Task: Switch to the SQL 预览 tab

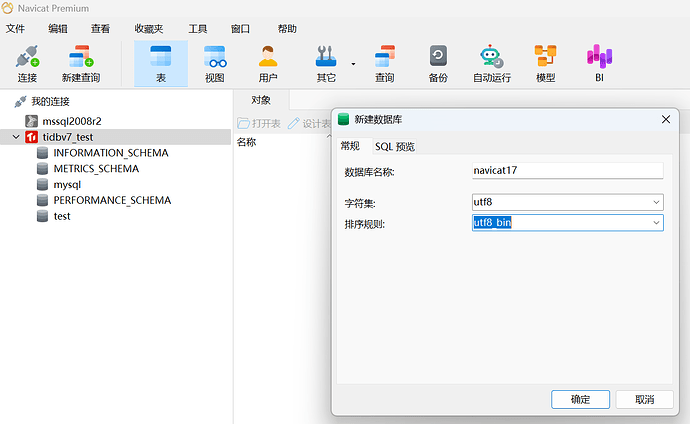Action: click(x=395, y=146)
